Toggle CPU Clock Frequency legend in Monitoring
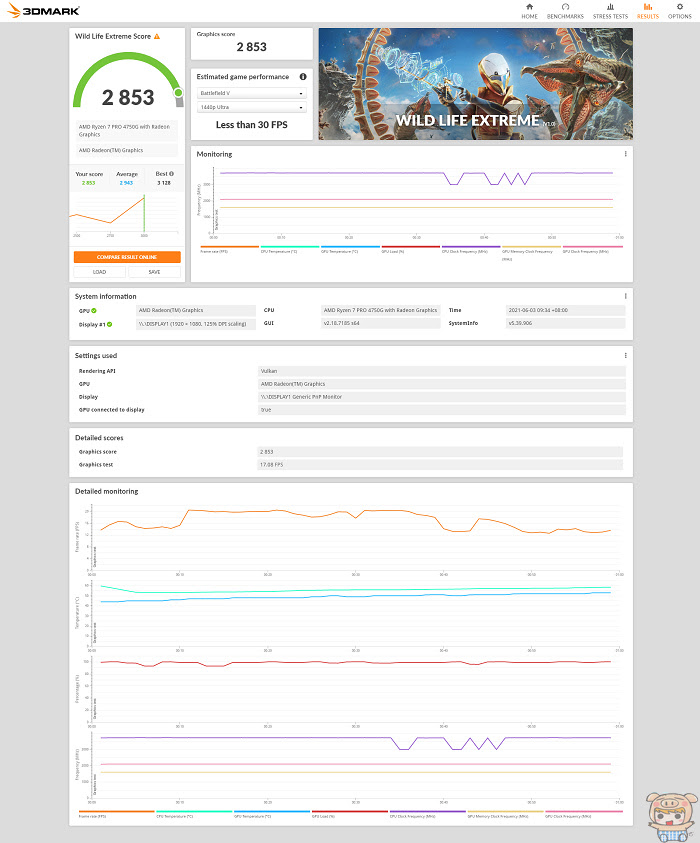The width and height of the screenshot is (700, 843). click(x=470, y=249)
